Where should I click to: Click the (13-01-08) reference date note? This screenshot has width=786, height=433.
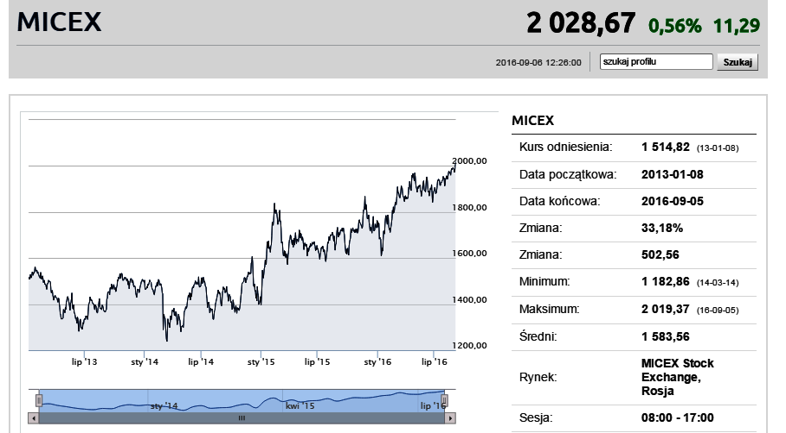[717, 149]
